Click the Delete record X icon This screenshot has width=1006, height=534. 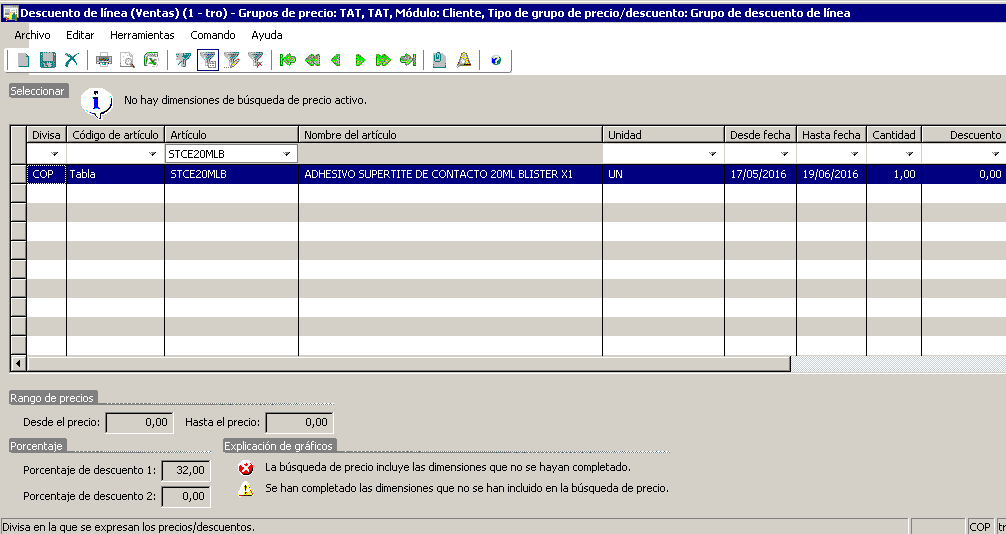click(71, 60)
